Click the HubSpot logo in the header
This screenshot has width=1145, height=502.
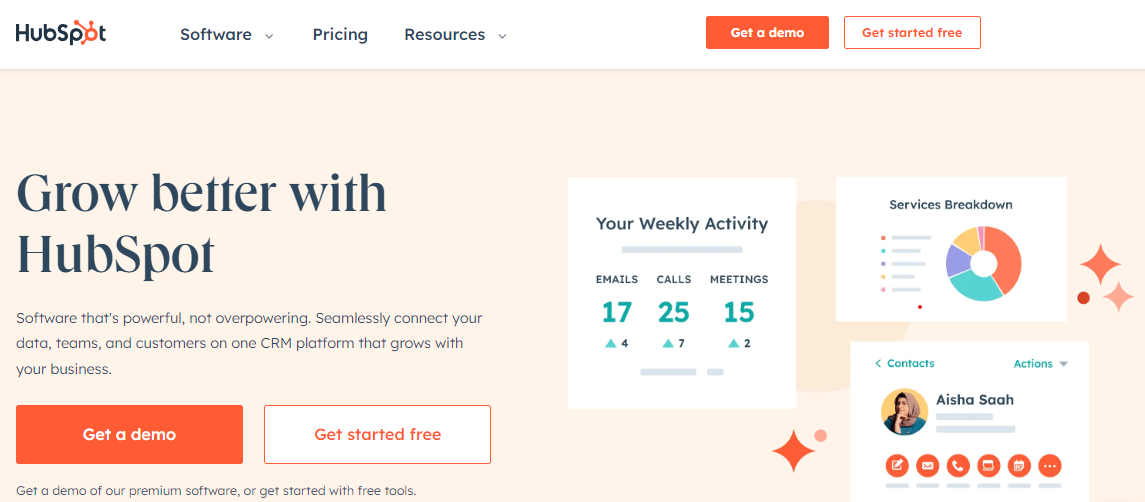[61, 34]
